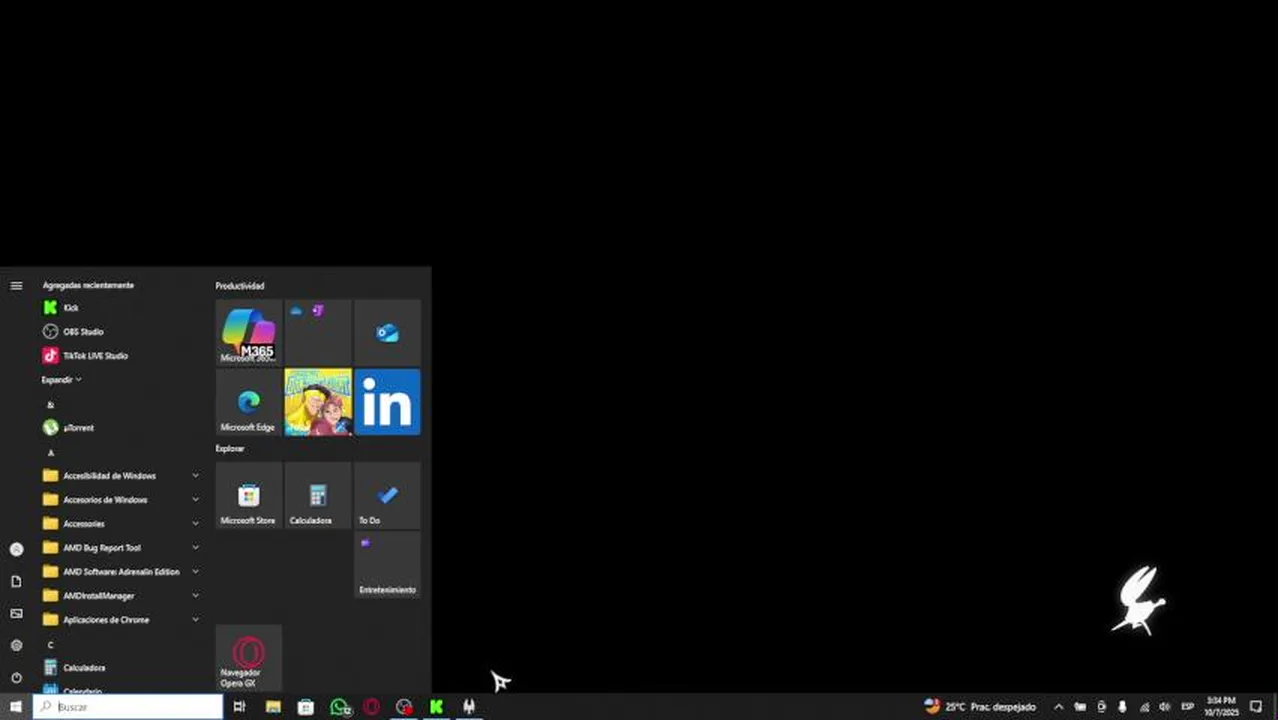Image resolution: width=1278 pixels, height=720 pixels.
Task: Show hidden system tray icons
Action: 1059,707
